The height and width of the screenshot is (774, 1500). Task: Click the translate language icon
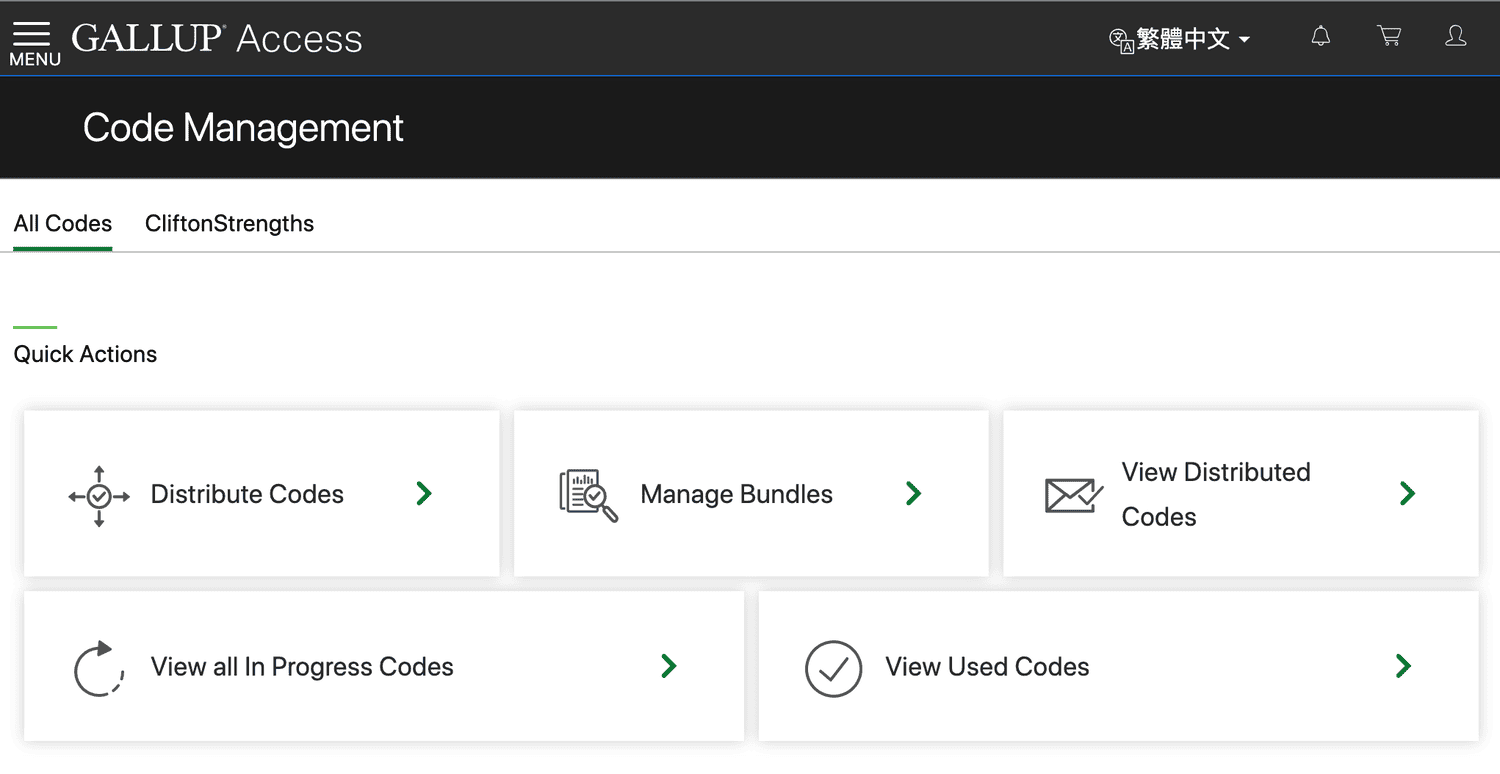pyautogui.click(x=1121, y=40)
